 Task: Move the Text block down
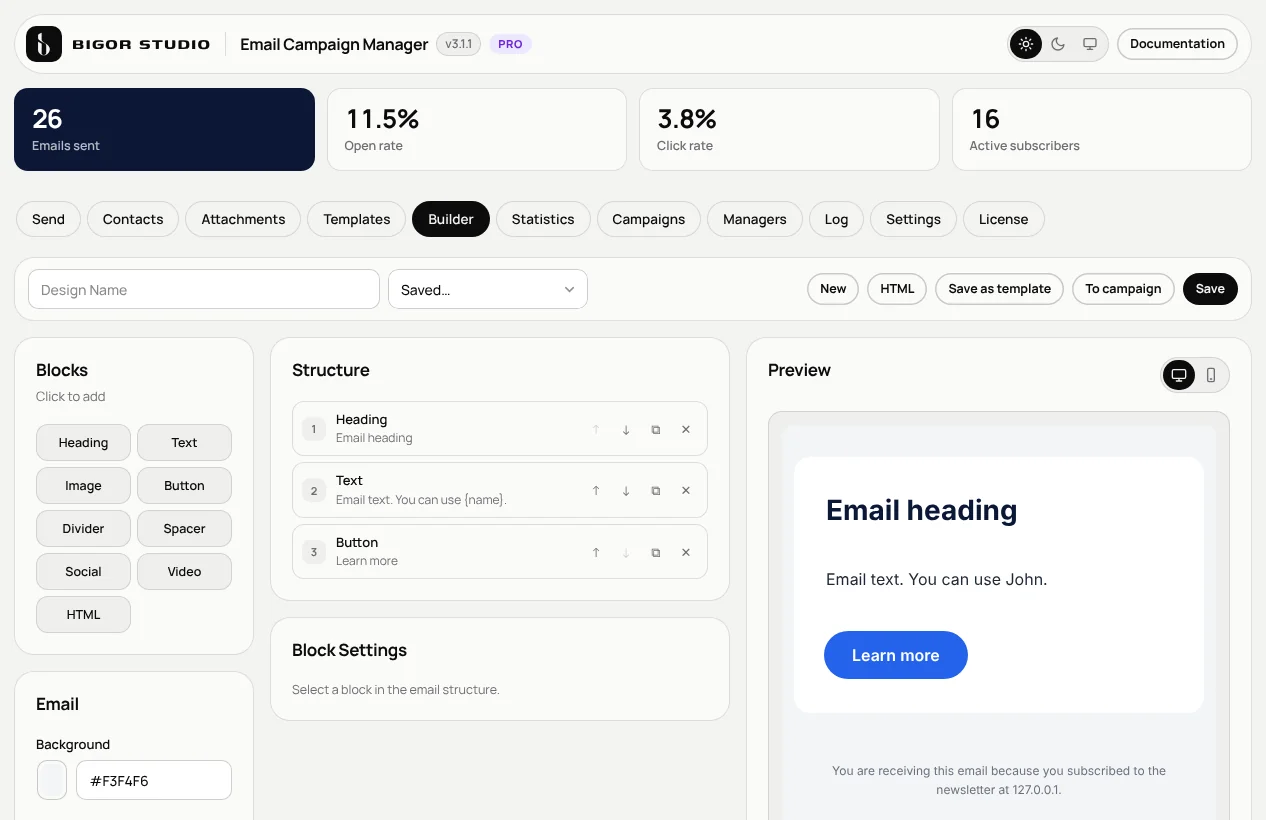click(626, 490)
